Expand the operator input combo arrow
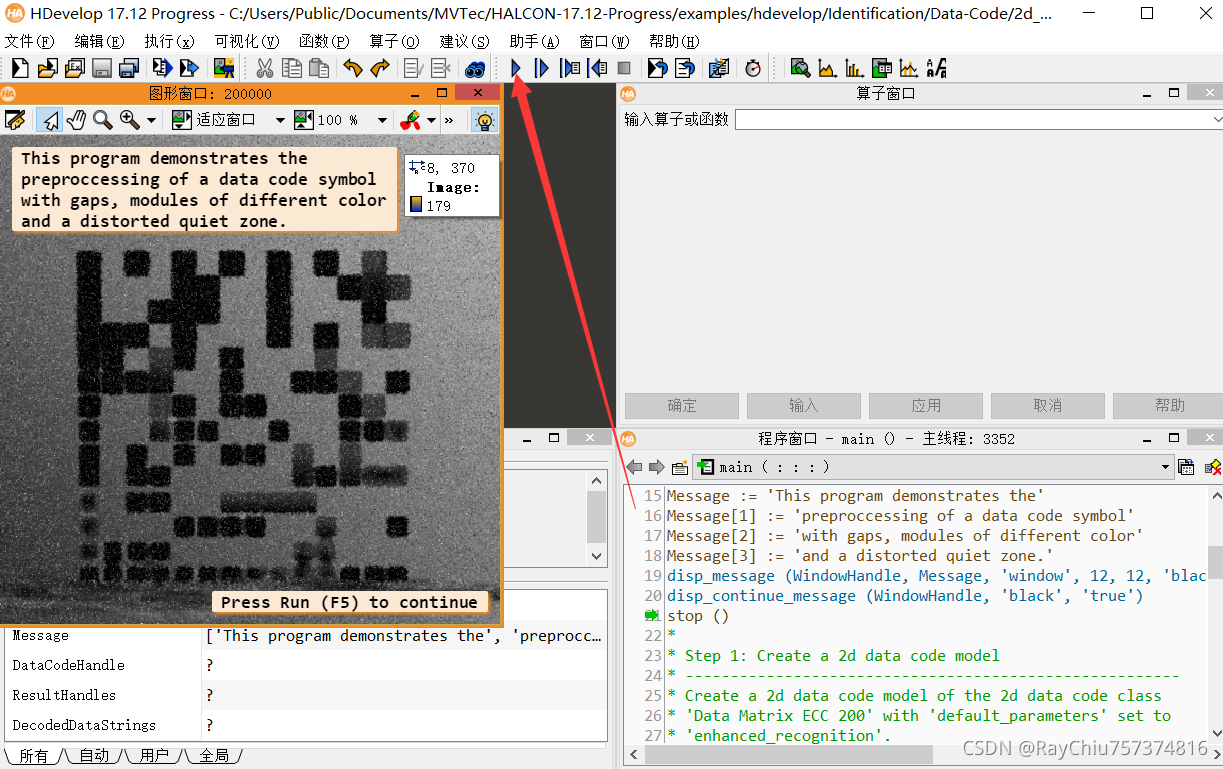This screenshot has width=1223, height=769. click(1216, 119)
